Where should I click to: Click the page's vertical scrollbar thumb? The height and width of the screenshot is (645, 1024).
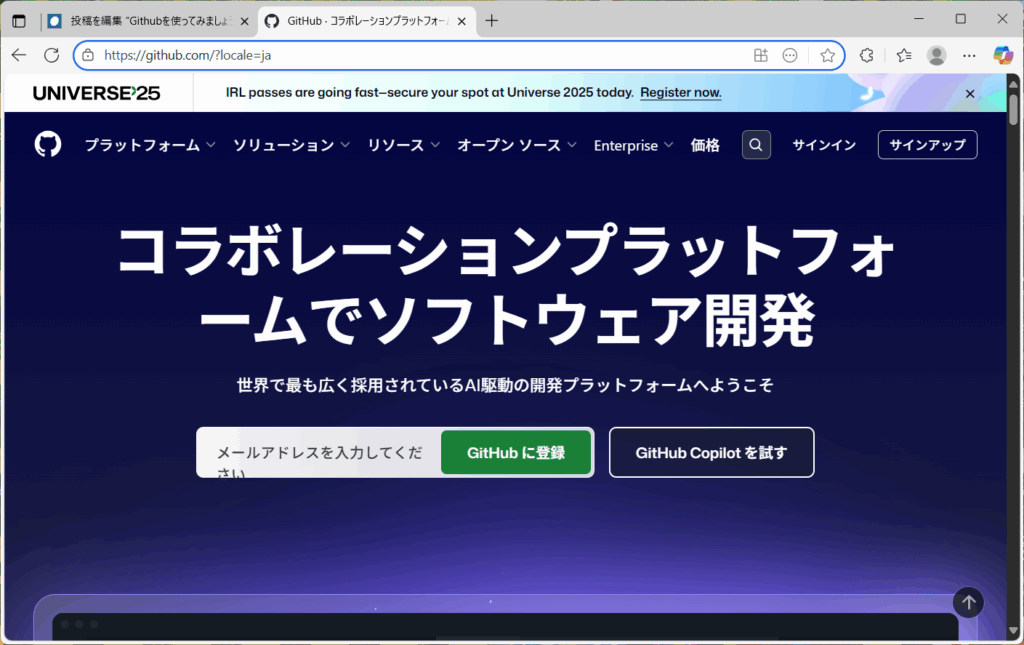click(1013, 108)
